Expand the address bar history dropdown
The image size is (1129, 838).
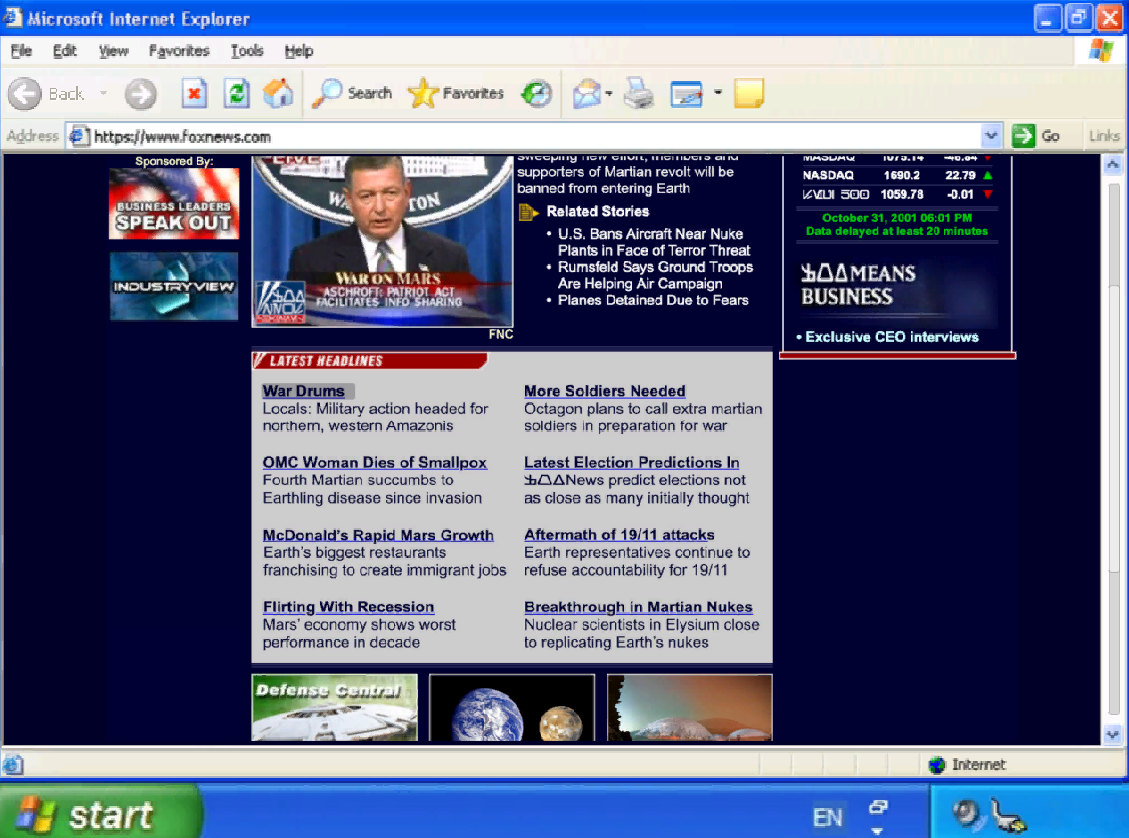pyautogui.click(x=991, y=135)
